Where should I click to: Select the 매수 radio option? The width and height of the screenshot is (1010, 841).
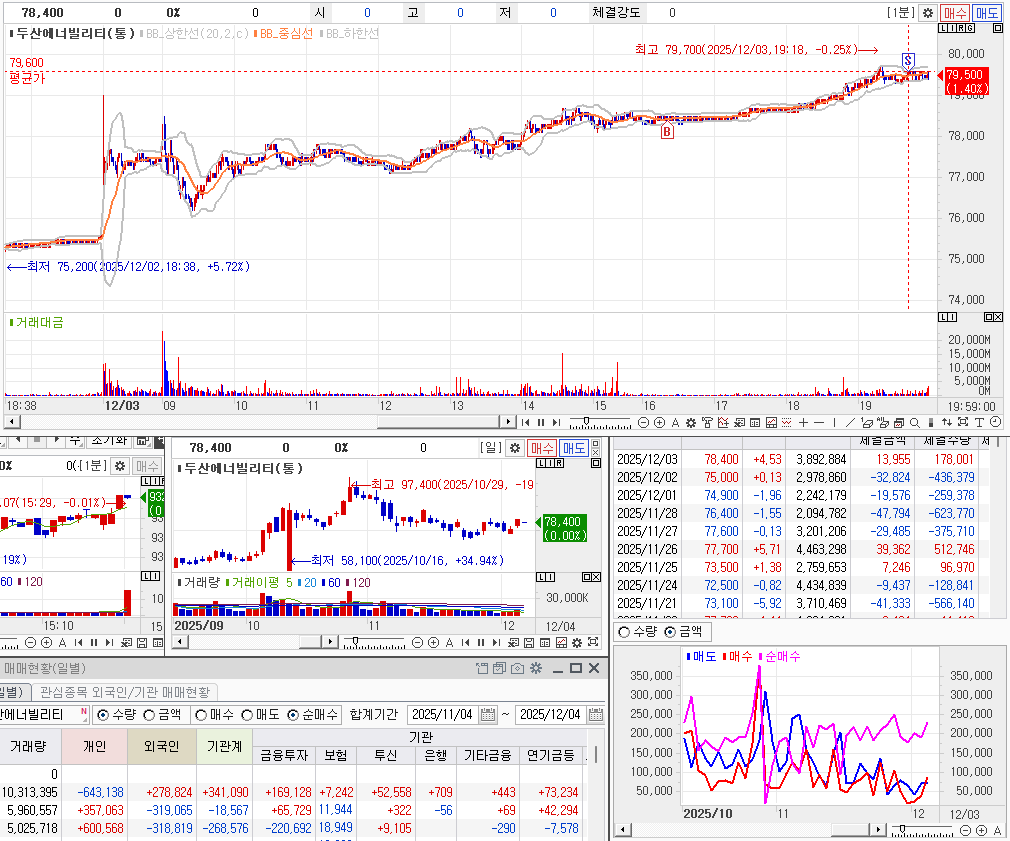coord(200,715)
